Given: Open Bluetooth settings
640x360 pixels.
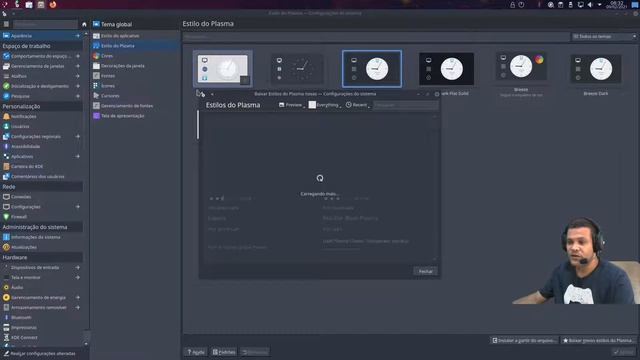Looking at the screenshot, I should click(41, 318).
